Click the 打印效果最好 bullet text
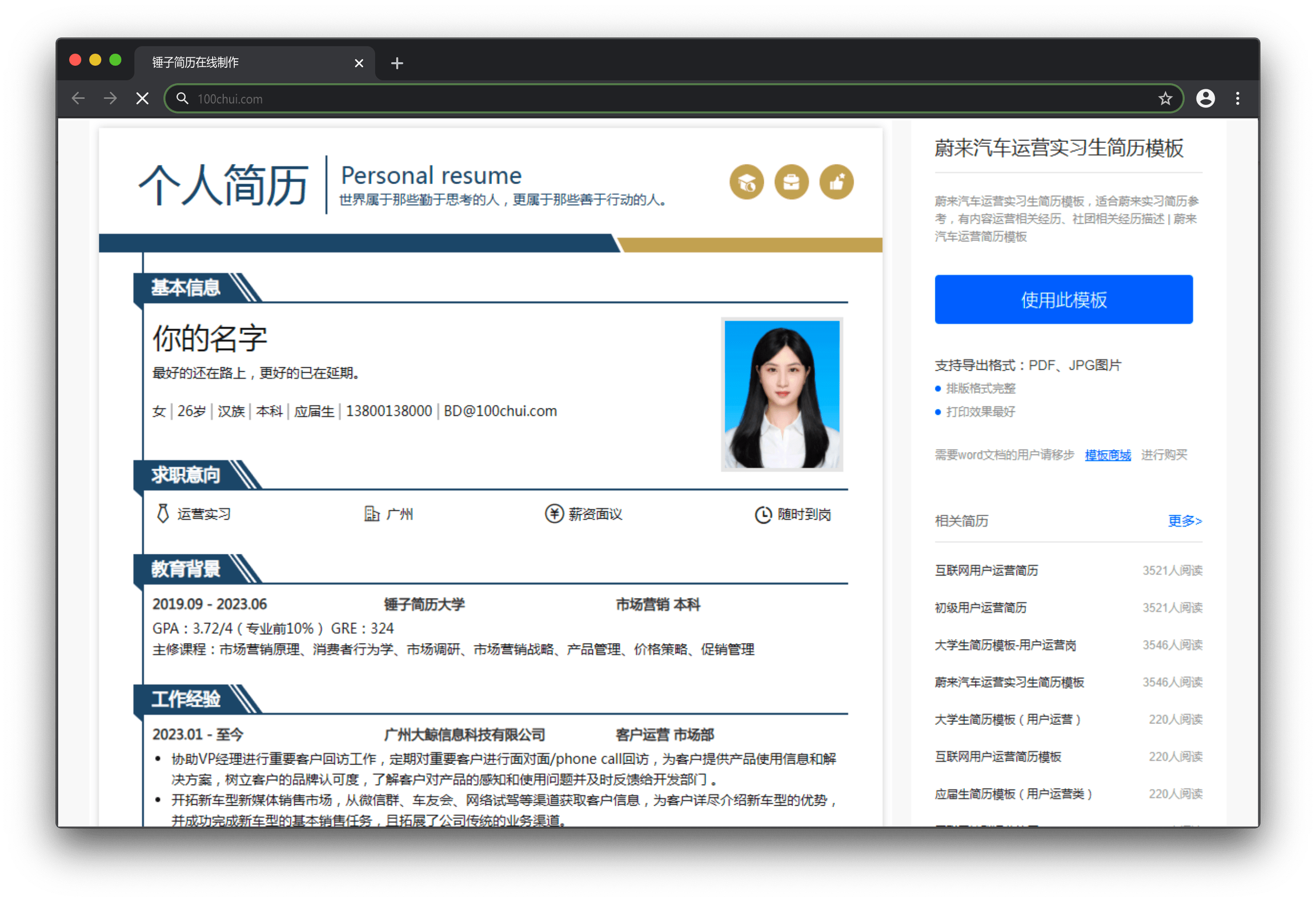1316x902 pixels. pos(981,412)
